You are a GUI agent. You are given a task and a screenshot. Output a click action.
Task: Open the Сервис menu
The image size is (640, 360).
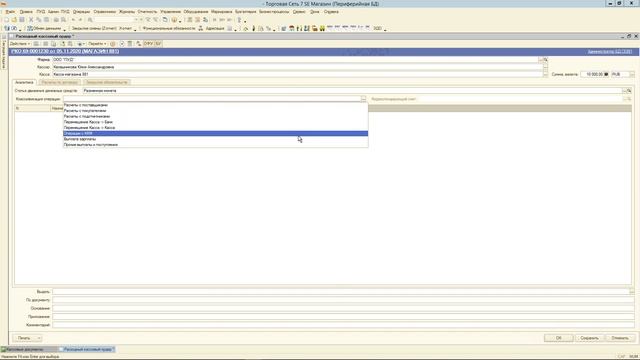coord(299,12)
